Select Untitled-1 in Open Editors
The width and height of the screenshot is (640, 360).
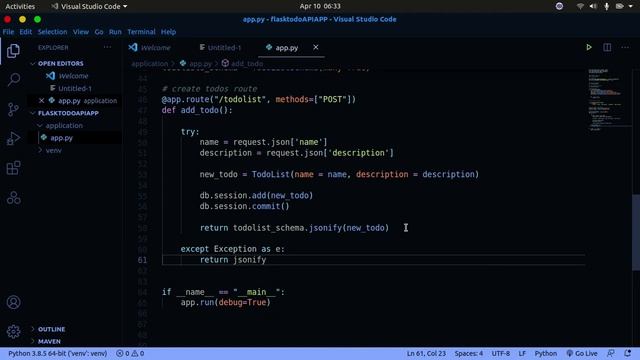point(75,88)
